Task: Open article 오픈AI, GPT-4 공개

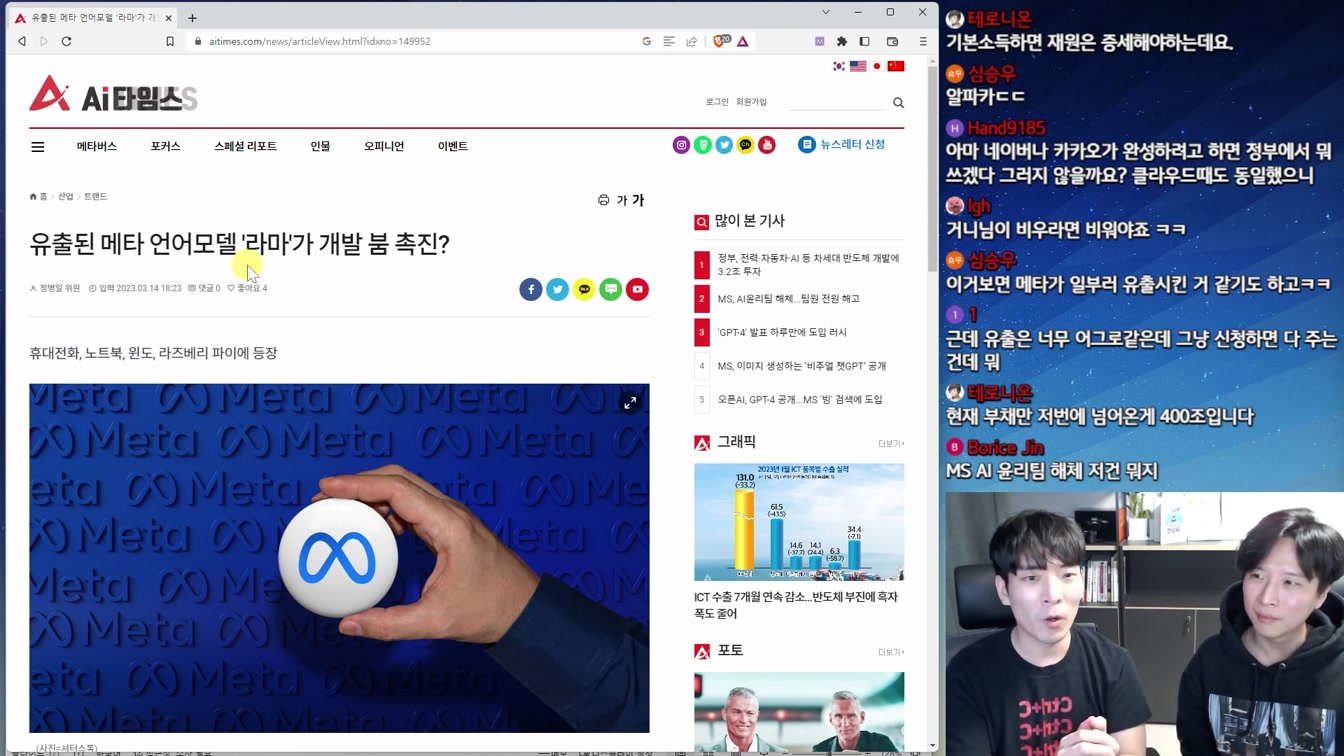Action: (x=800, y=400)
